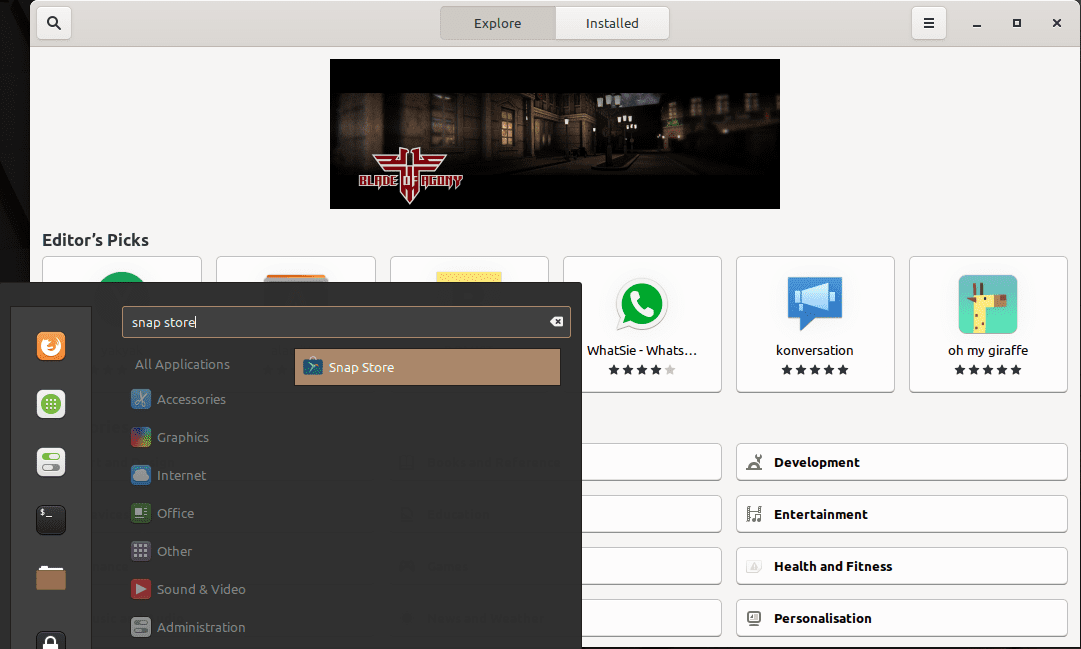Clear the menu search text
Viewport: 1081px width, 649px height.
pos(556,322)
